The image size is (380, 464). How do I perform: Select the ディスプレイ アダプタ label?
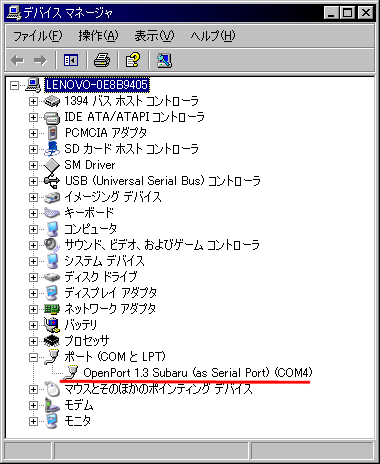(110, 293)
